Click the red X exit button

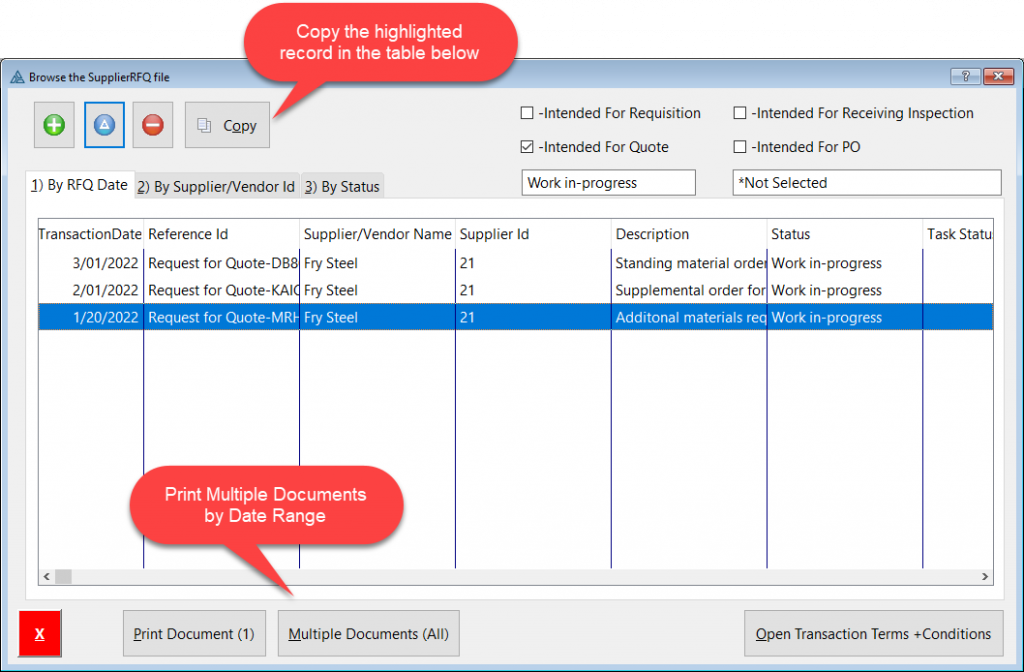point(40,633)
